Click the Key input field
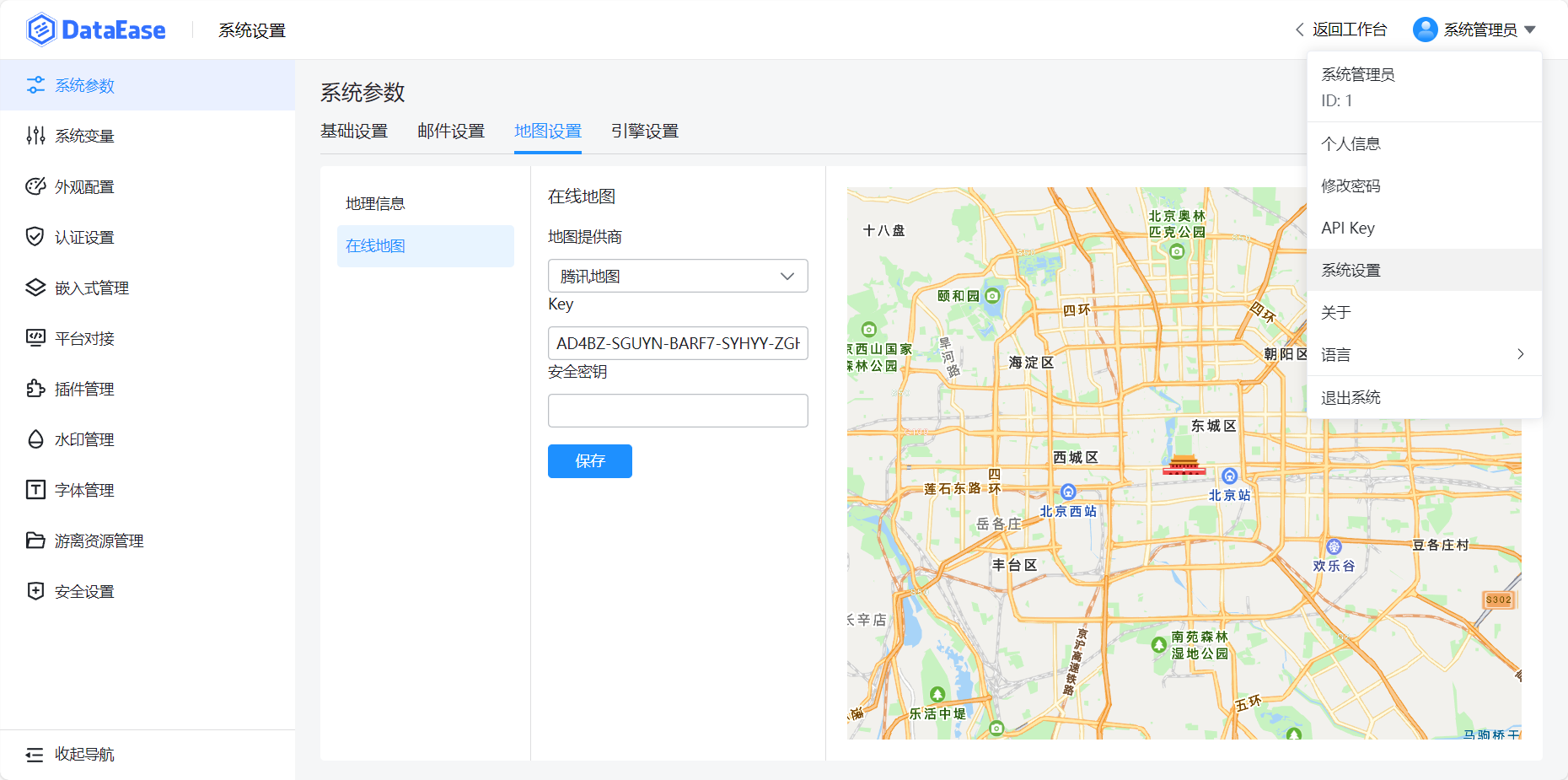Screen dimensions: 1568x780 click(x=678, y=343)
